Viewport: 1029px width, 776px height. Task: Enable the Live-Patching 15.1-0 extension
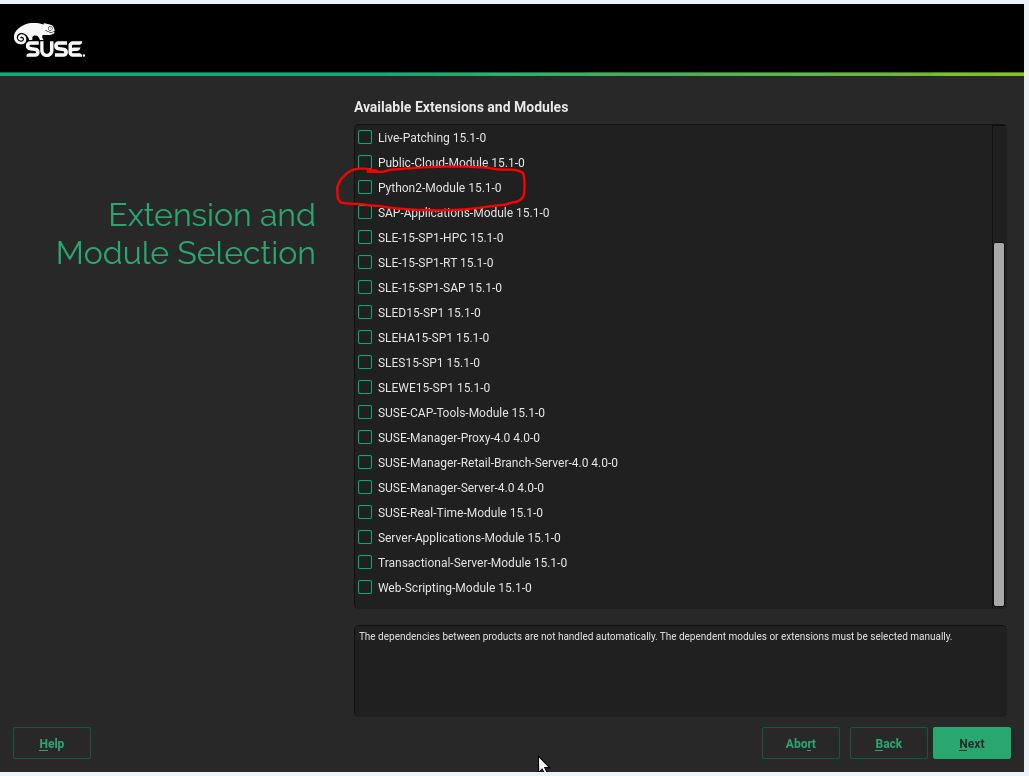click(365, 137)
